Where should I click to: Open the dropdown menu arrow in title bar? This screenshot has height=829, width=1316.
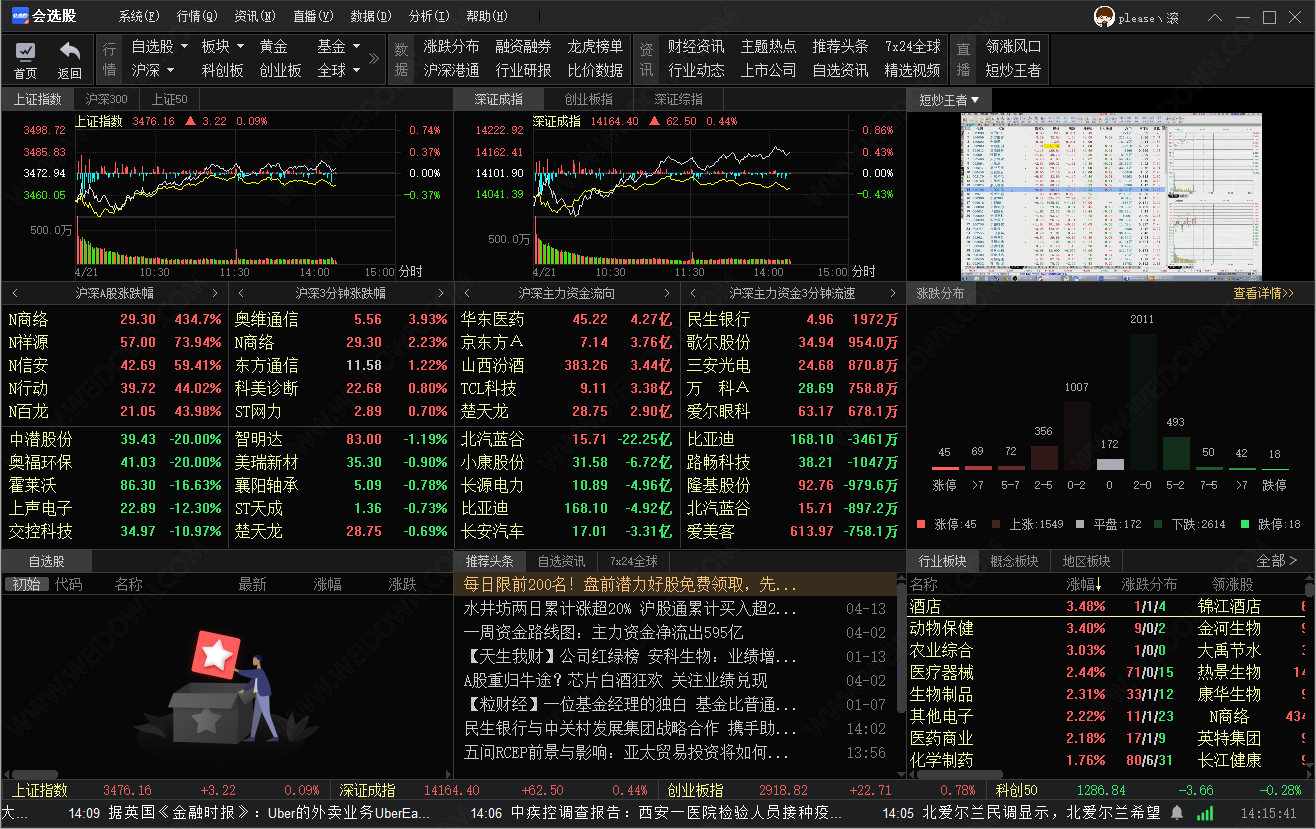(1215, 17)
